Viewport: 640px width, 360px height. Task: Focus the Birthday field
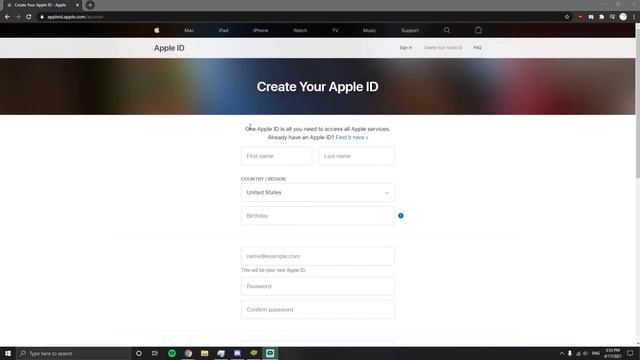point(318,216)
